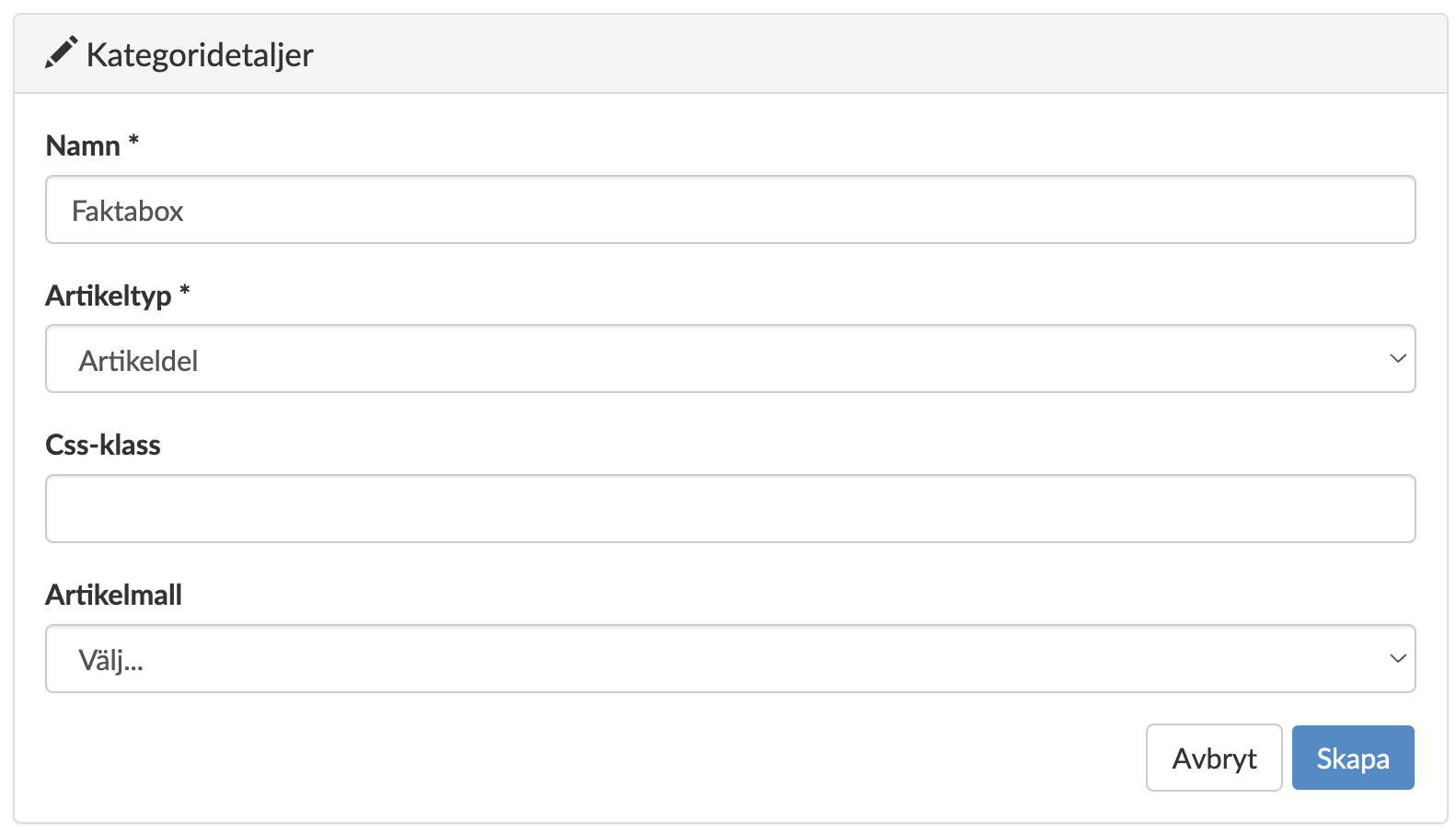Click the Artikelmall field label
1456x834 pixels.
tap(114, 595)
